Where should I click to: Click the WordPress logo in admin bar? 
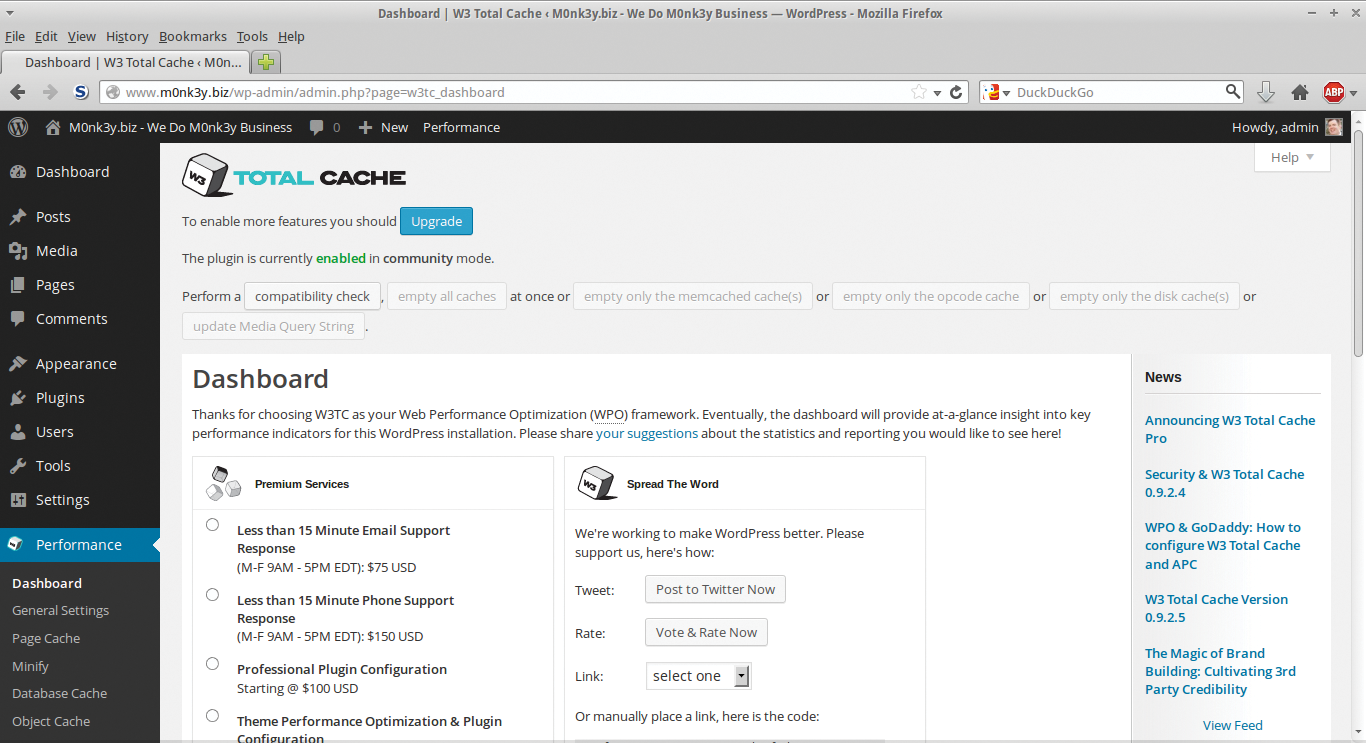tap(18, 127)
